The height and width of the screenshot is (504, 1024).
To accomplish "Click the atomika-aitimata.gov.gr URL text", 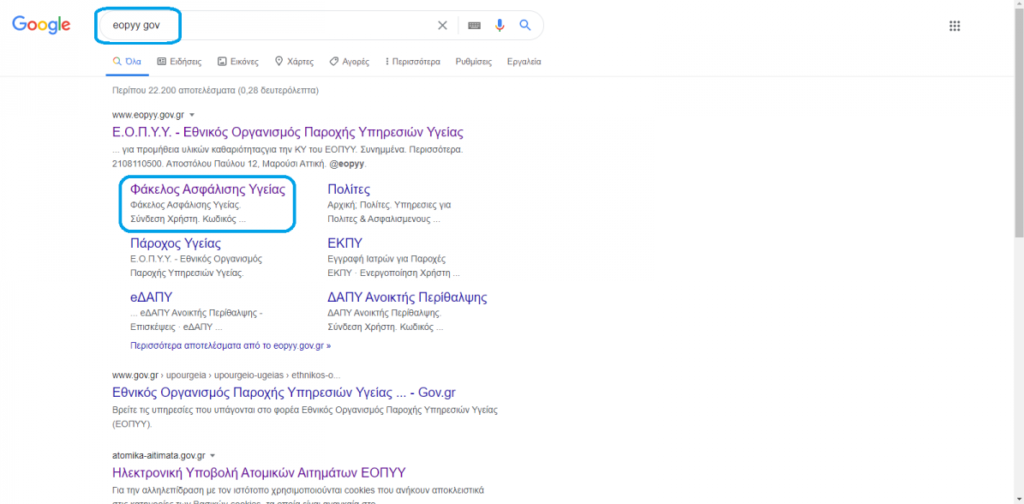I will pyautogui.click(x=159, y=455).
